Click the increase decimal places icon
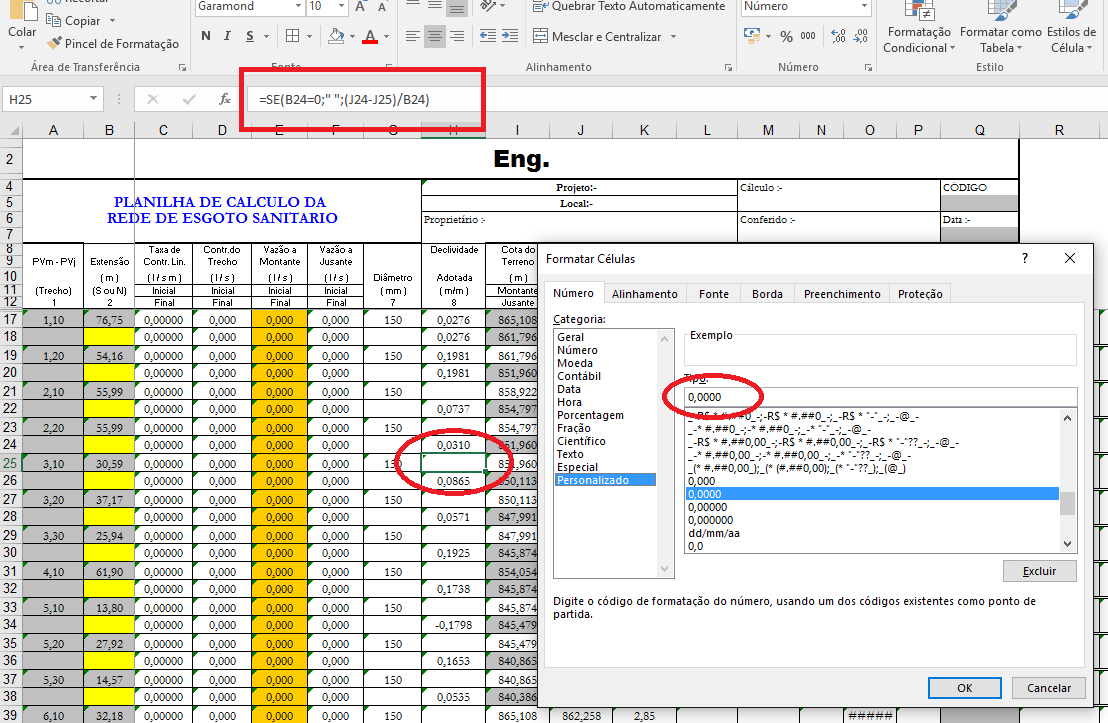The image size is (1108, 723). (839, 36)
